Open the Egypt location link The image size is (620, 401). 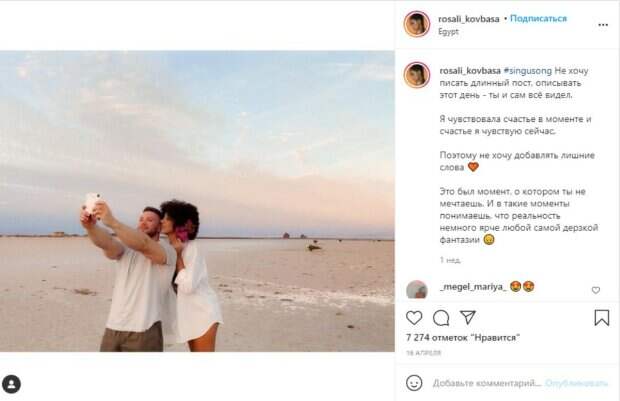click(448, 32)
